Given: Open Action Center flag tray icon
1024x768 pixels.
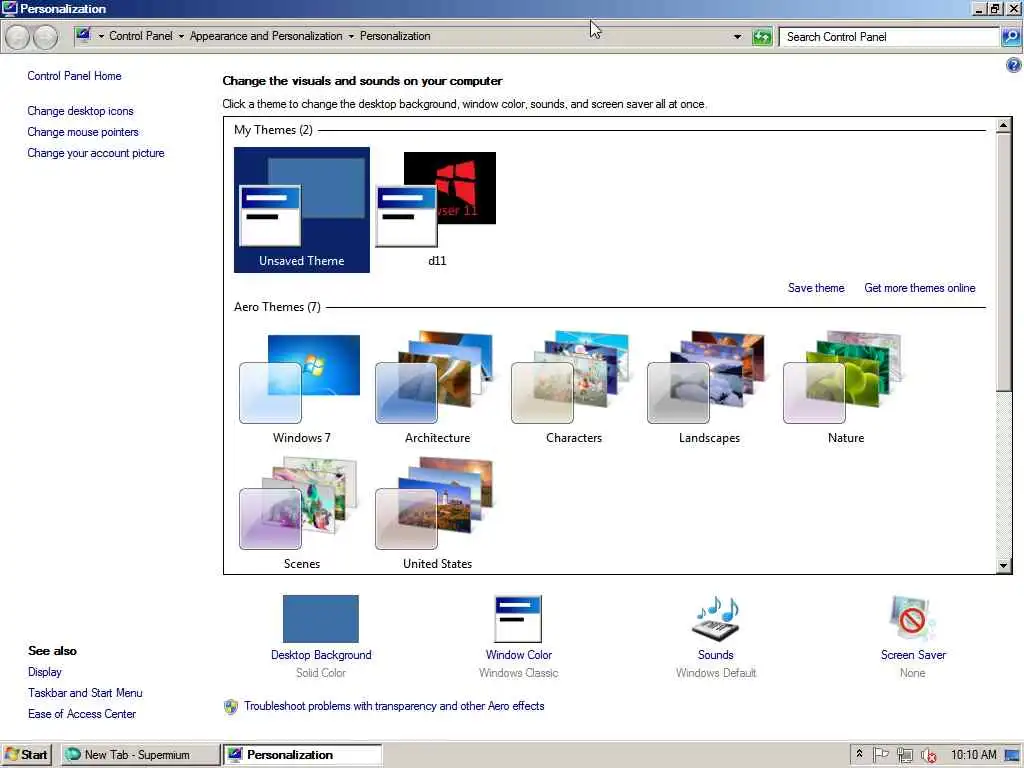Looking at the screenshot, I should click(x=880, y=754).
